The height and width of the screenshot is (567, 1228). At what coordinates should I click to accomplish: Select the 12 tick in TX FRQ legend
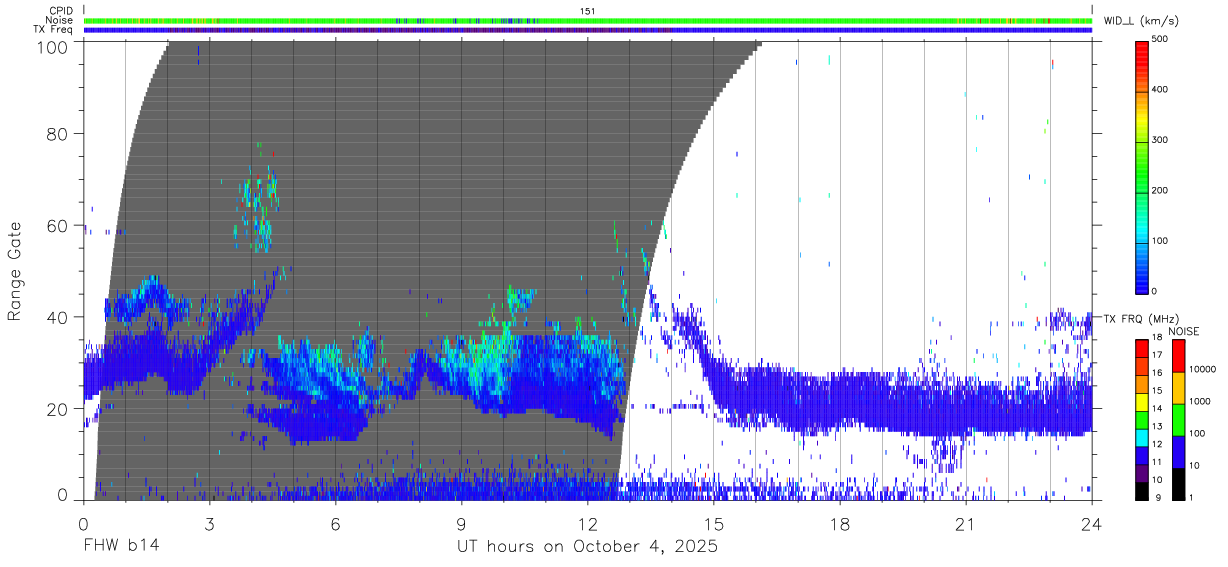pos(1157,444)
